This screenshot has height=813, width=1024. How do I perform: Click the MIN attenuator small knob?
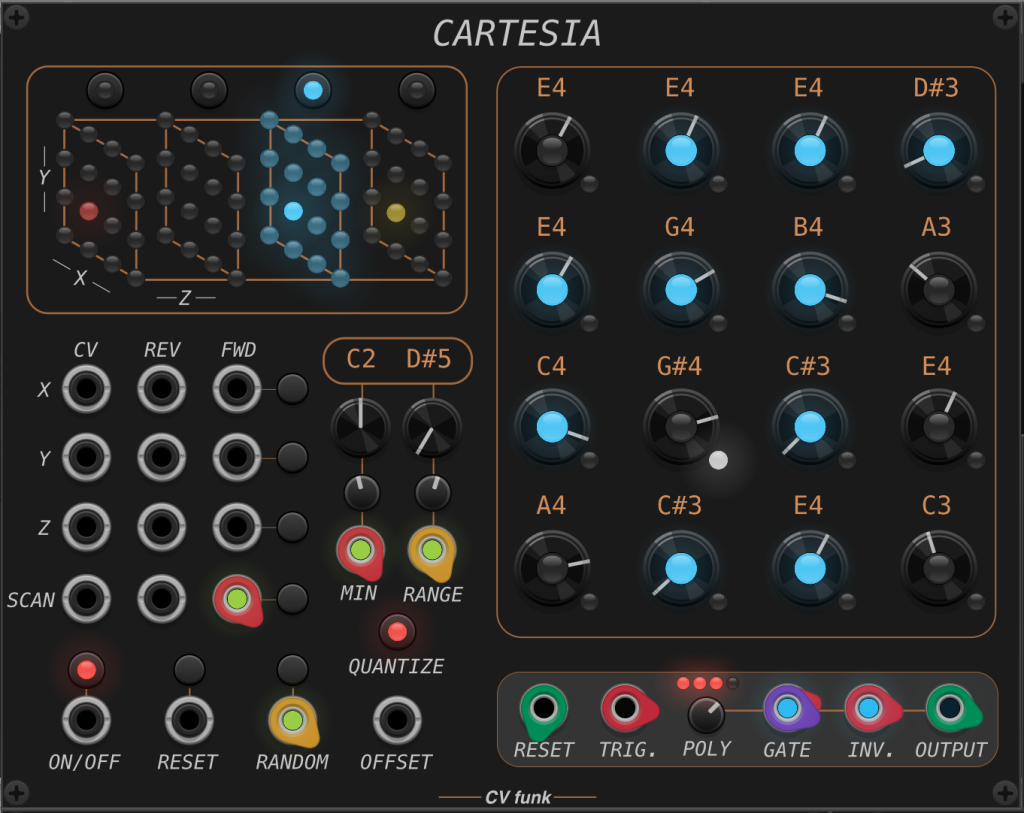362,493
